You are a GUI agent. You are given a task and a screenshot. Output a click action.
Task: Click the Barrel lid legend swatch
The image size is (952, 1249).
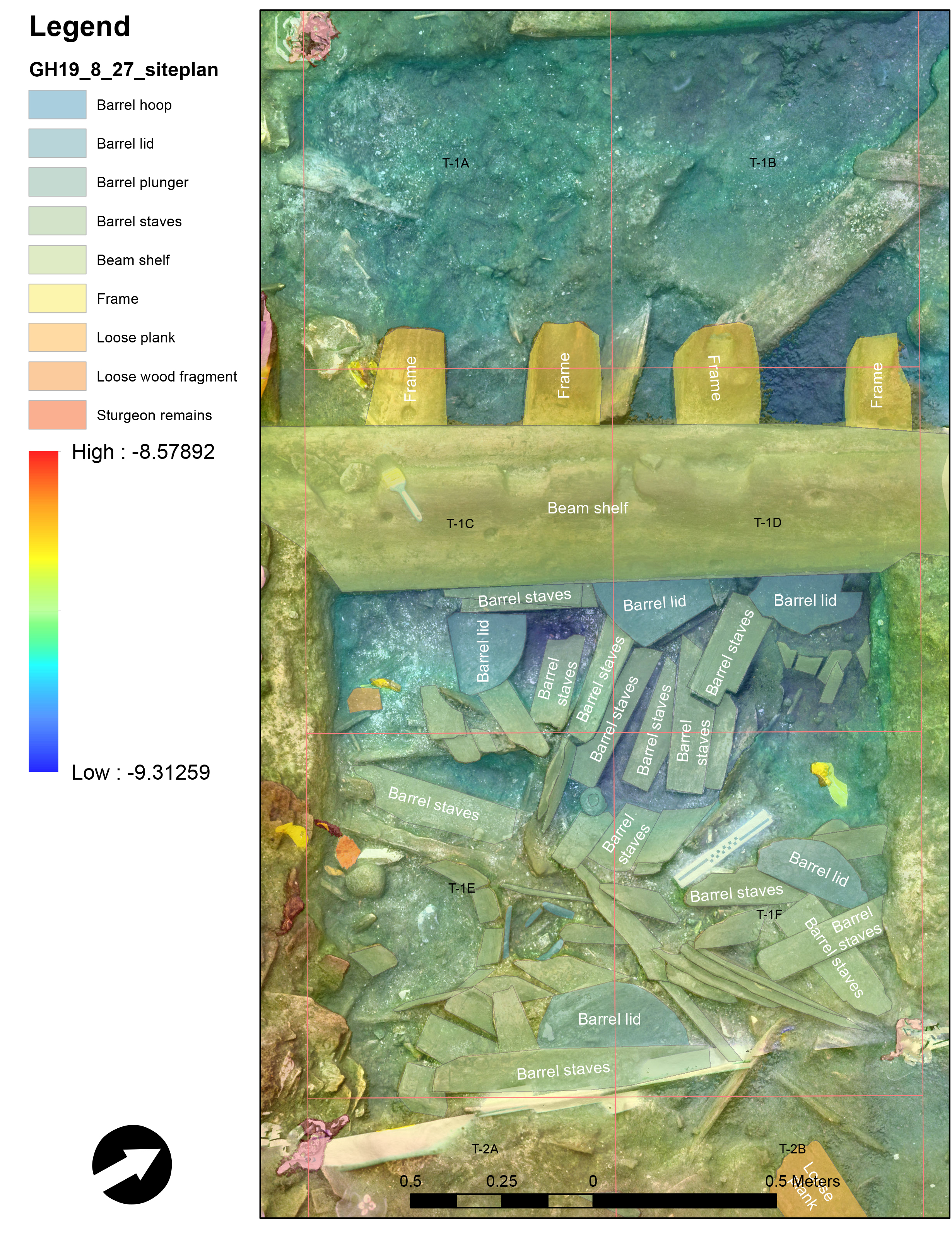(57, 144)
